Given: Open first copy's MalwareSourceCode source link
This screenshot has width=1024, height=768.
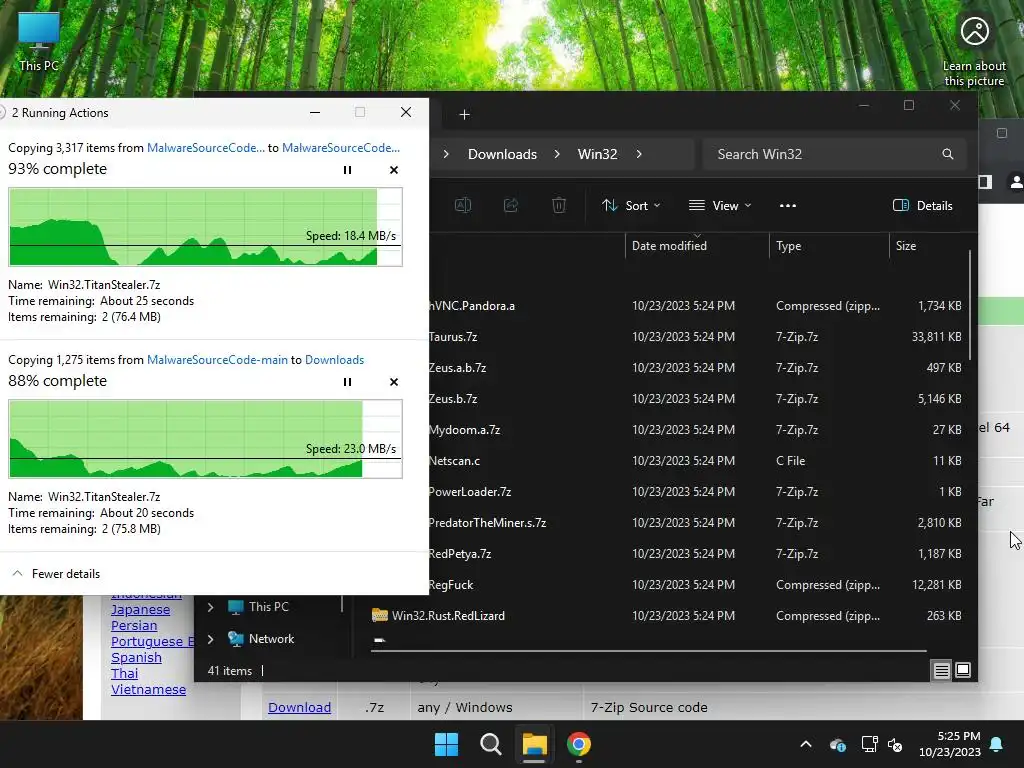Looking at the screenshot, I should 206,148.
